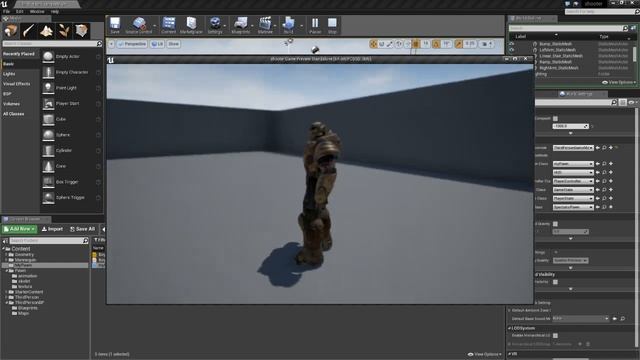Click the search classes input field
This screenshot has height=360, width=640.
[x=52, y=43]
